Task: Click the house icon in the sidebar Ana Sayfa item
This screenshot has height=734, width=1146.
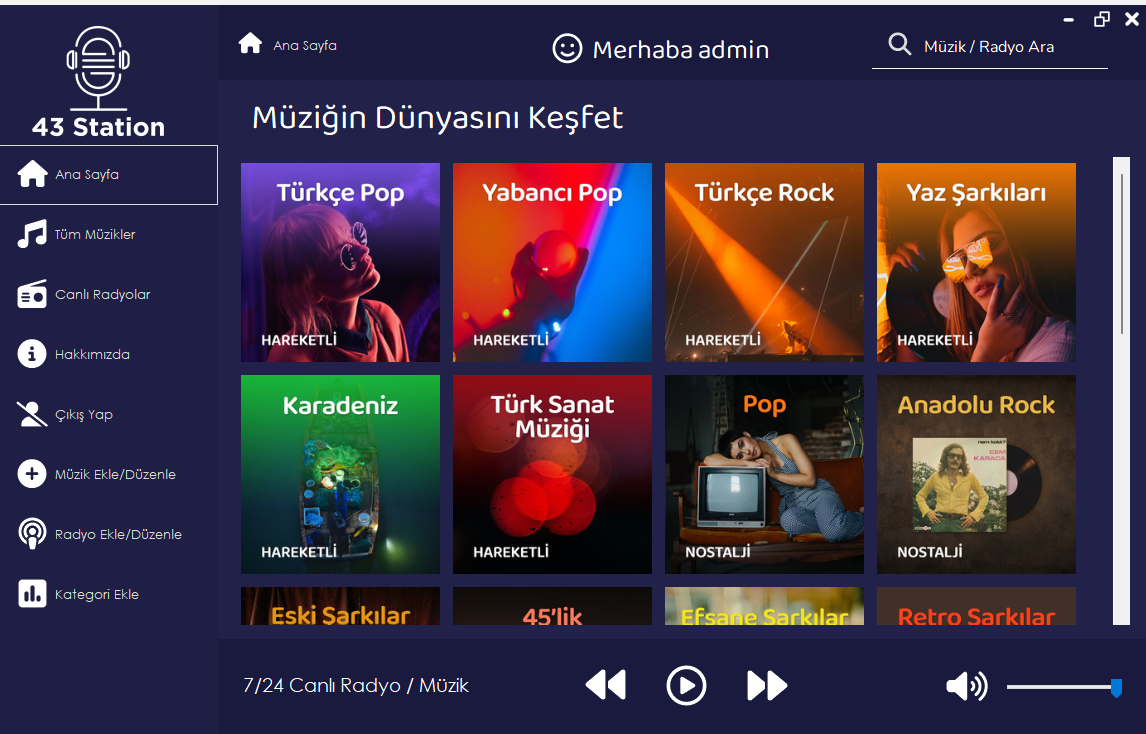Action: [32, 174]
